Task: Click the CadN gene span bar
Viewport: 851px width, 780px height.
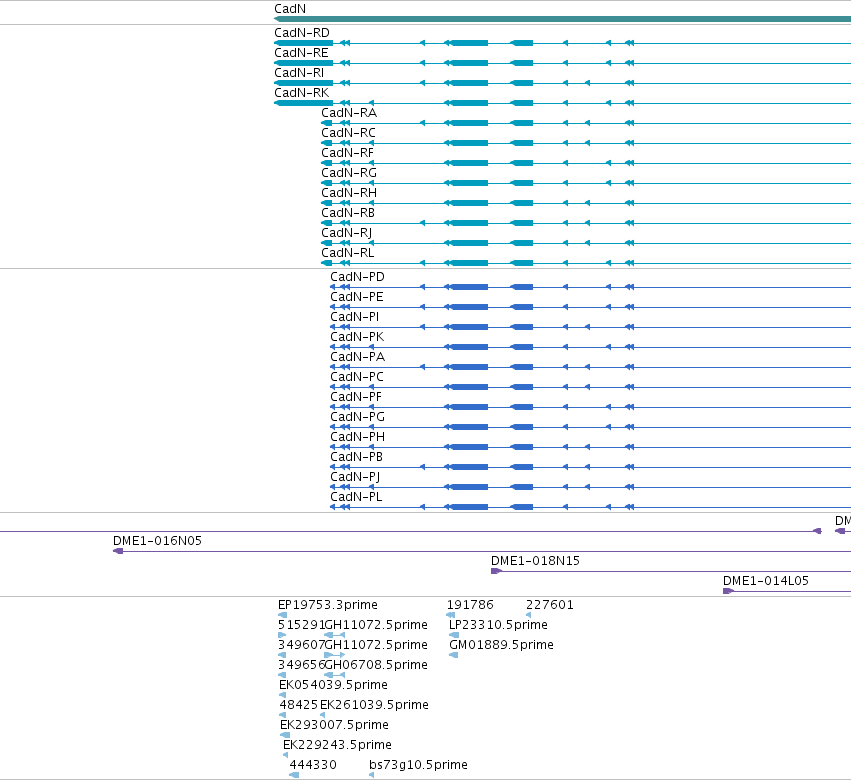Action: pyautogui.click(x=562, y=19)
